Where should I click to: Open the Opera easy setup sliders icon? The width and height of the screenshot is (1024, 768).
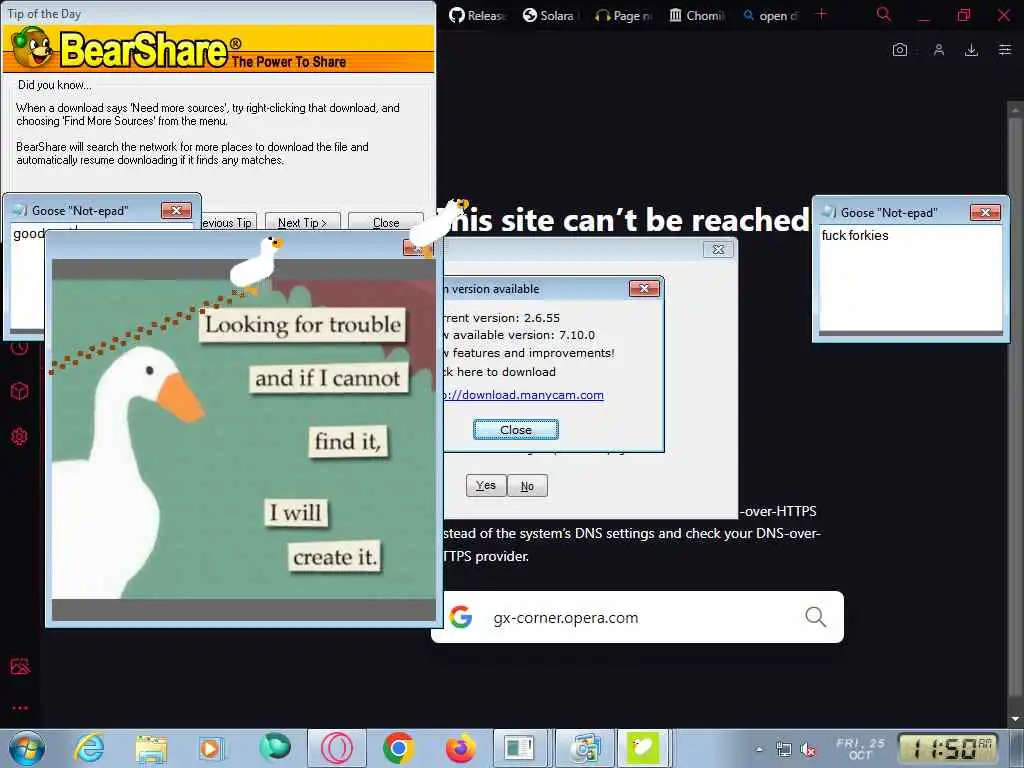click(x=1005, y=50)
